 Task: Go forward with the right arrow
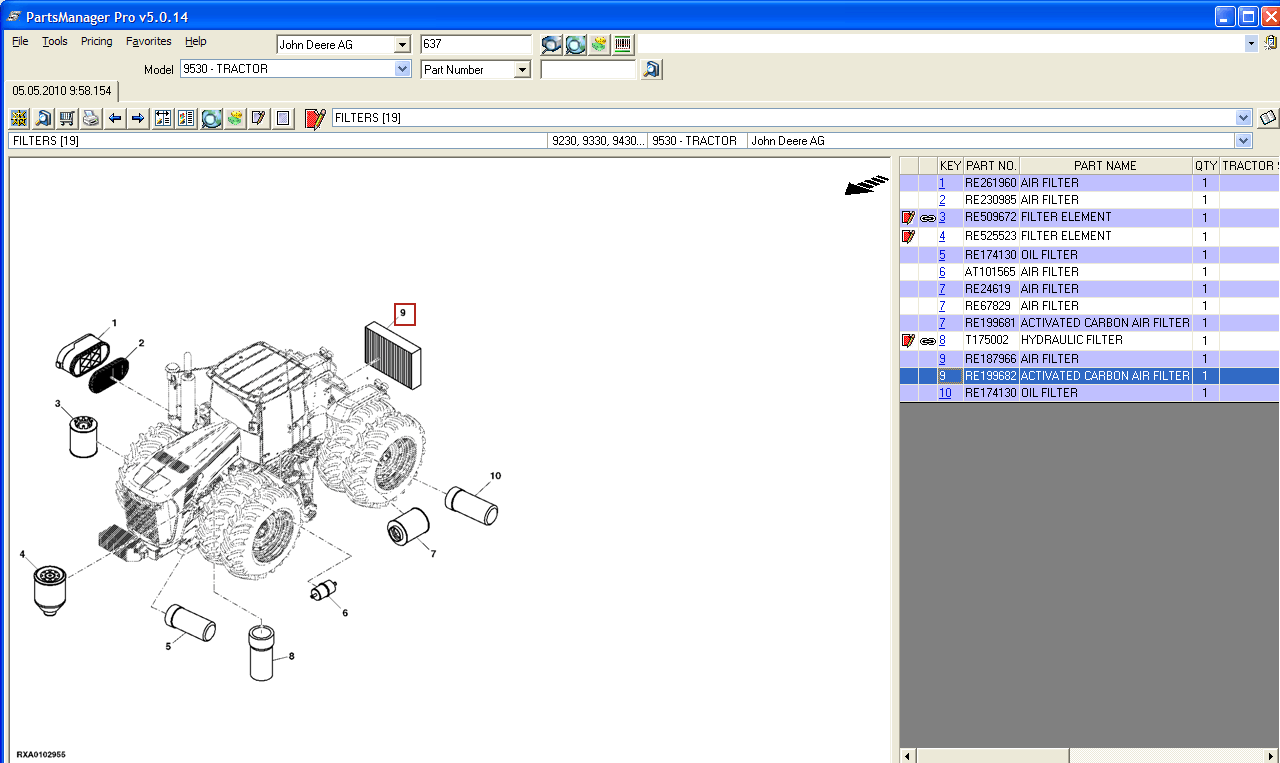click(138, 118)
